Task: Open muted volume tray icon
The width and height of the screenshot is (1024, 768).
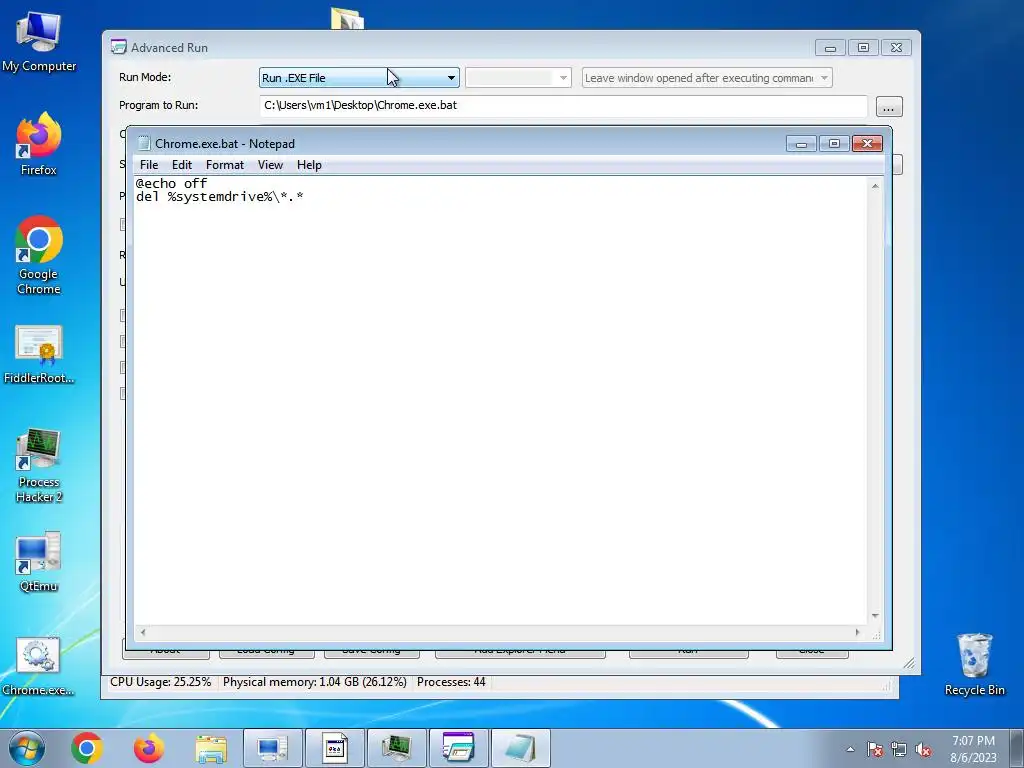Action: (923, 749)
